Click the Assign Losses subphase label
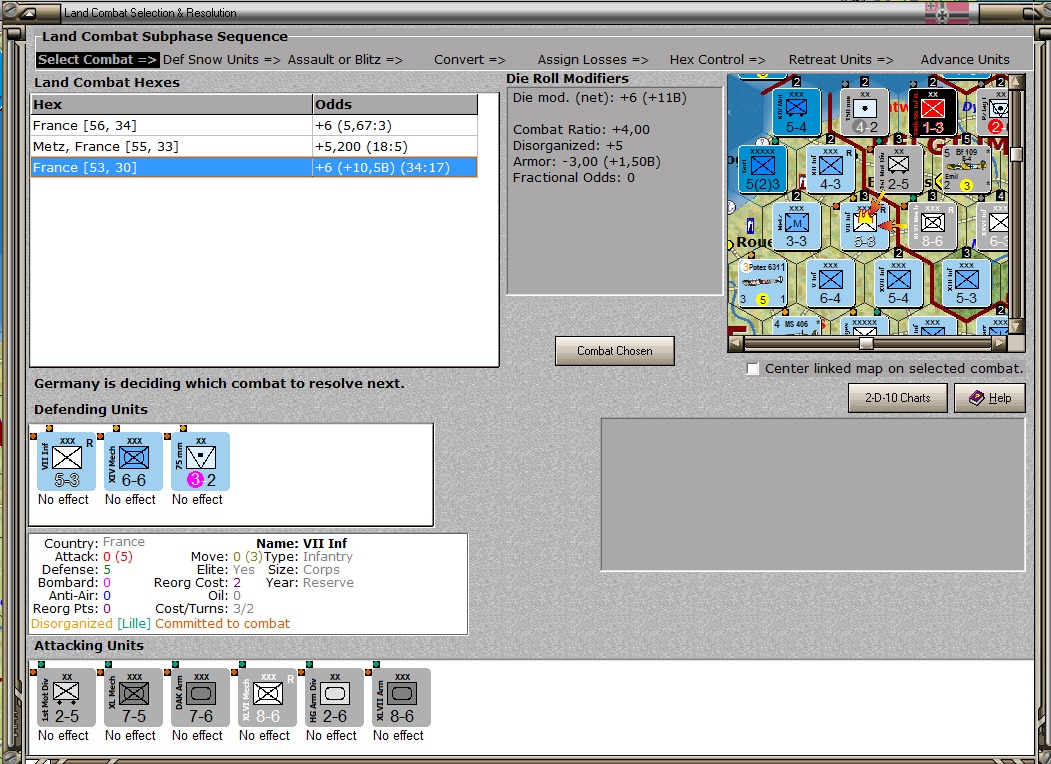1051x764 pixels. tap(593, 60)
